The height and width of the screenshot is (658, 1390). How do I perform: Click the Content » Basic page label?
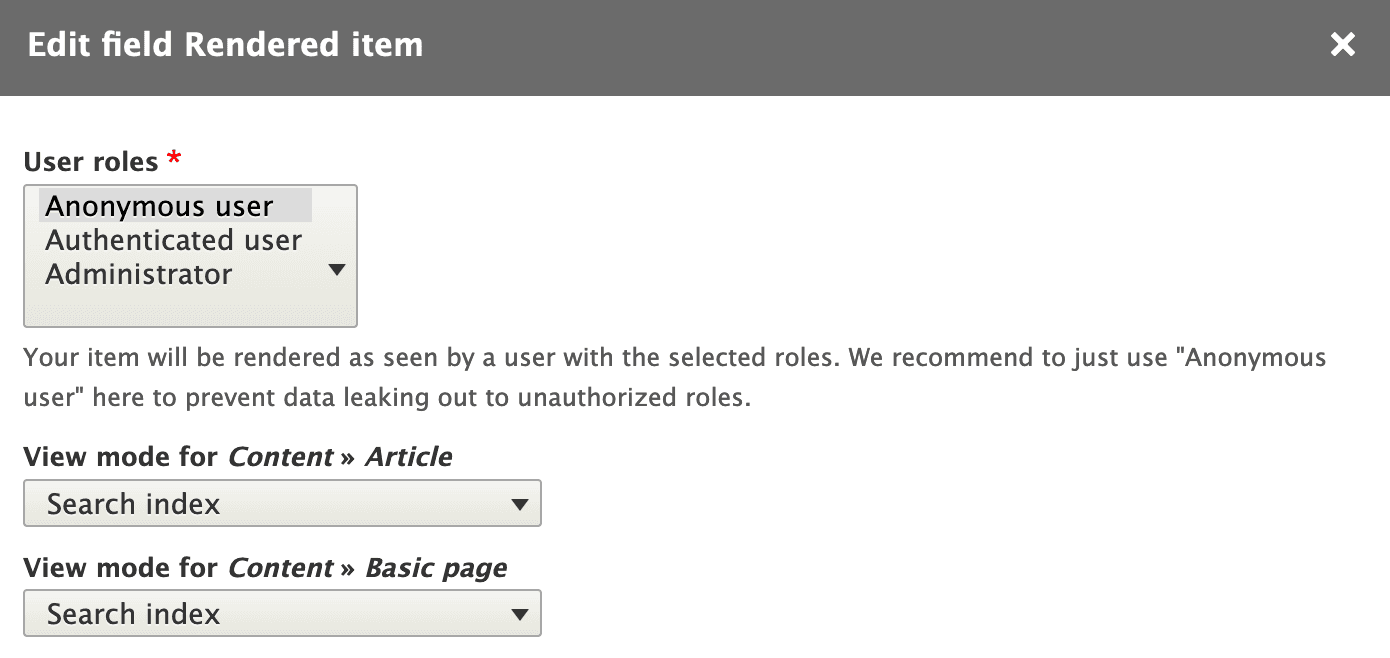265,568
